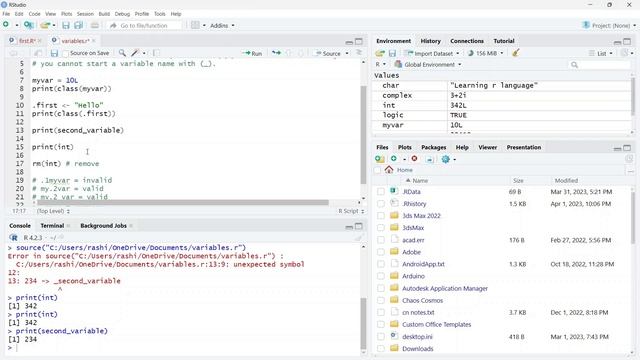This screenshot has height=360, width=640.
Task: Expand Import Dataset dropdown
Action: pyautogui.click(x=458, y=53)
